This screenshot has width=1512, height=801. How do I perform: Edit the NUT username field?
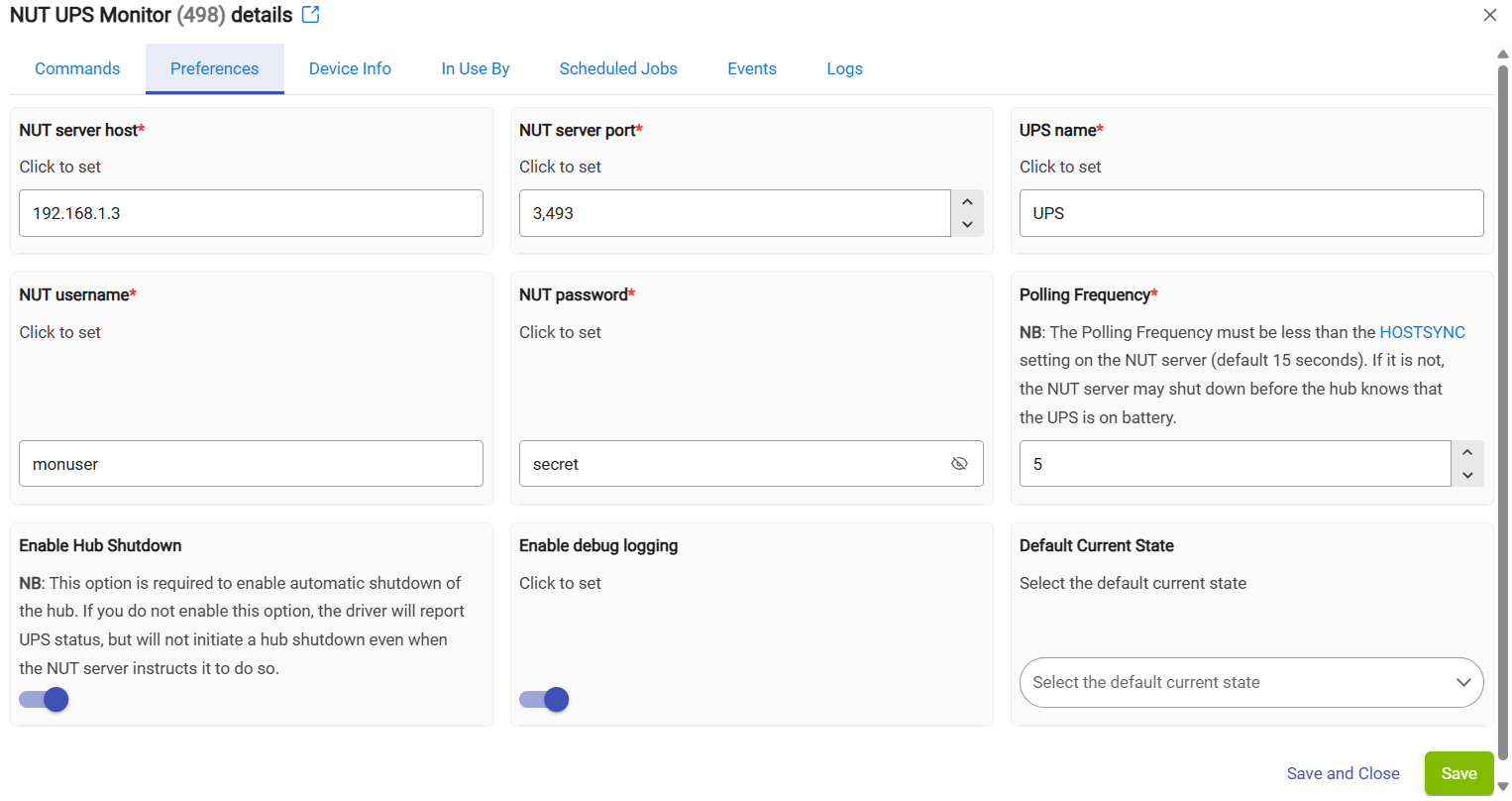(251, 464)
